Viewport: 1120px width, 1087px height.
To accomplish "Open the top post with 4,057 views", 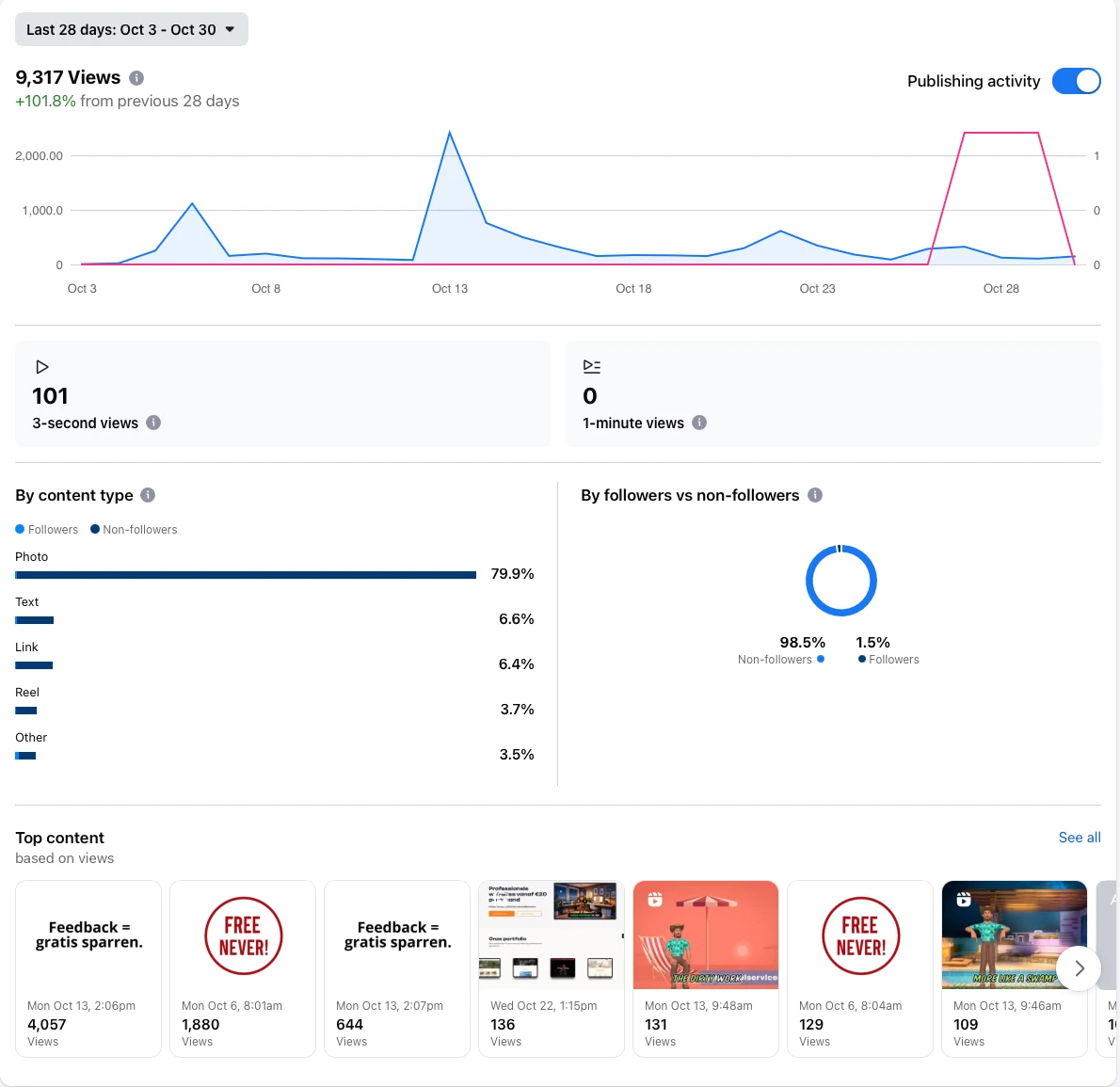I will tap(88, 968).
